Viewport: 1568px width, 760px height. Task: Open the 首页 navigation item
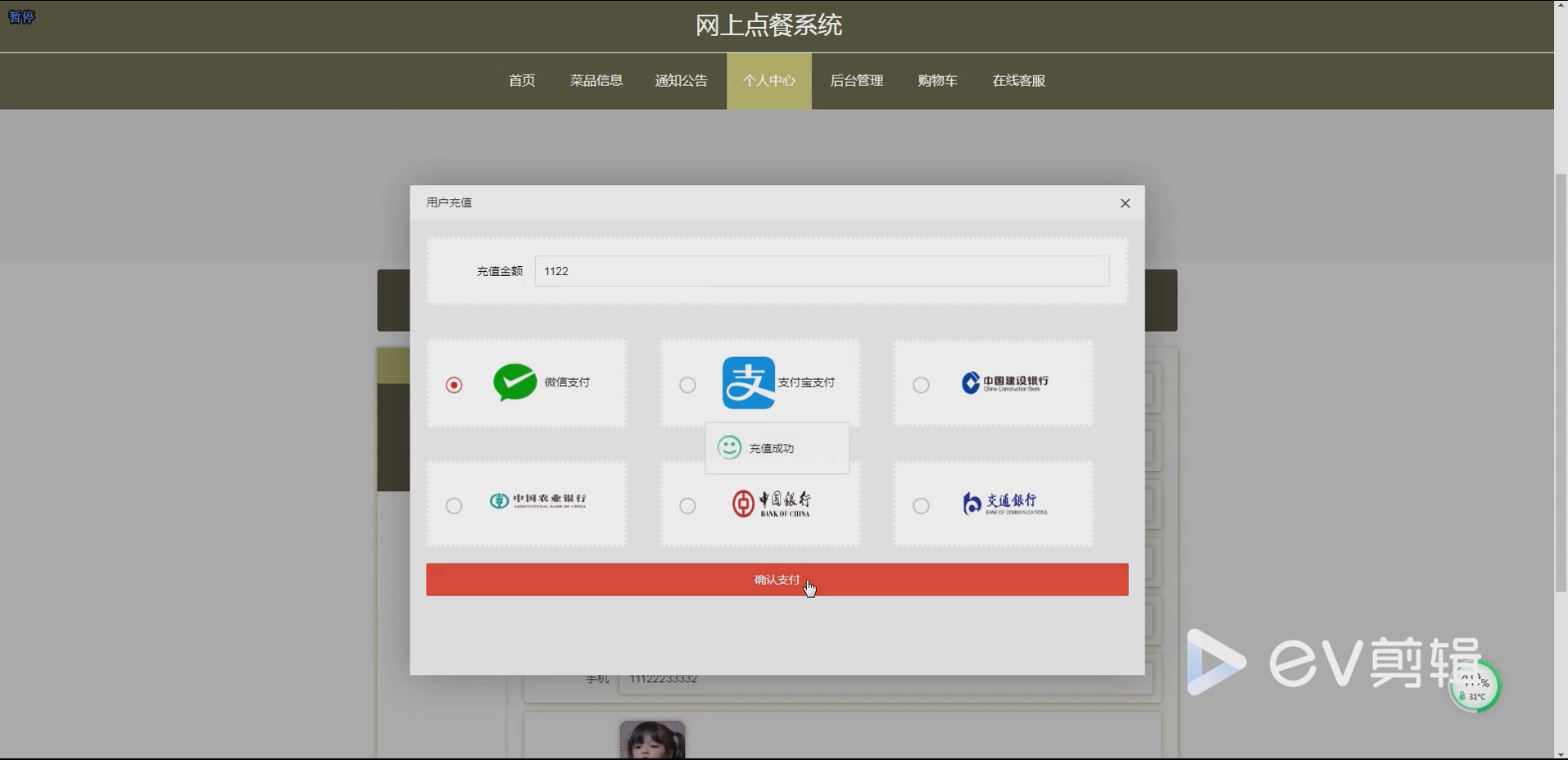522,80
